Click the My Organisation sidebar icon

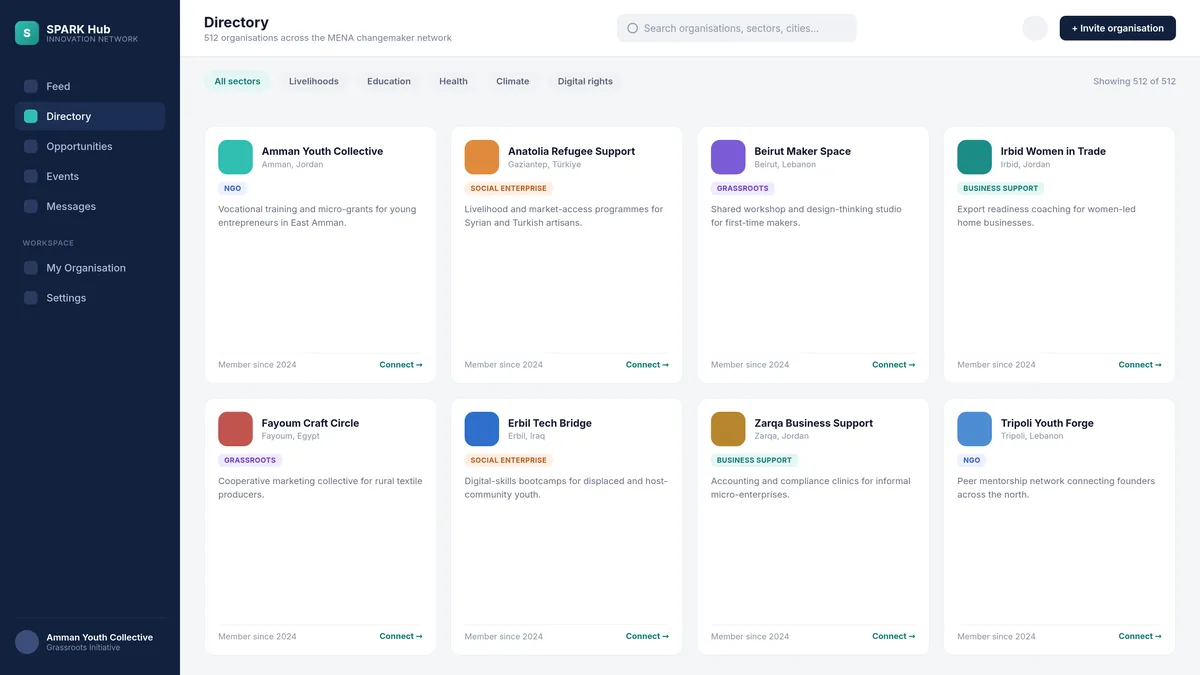tap(31, 268)
